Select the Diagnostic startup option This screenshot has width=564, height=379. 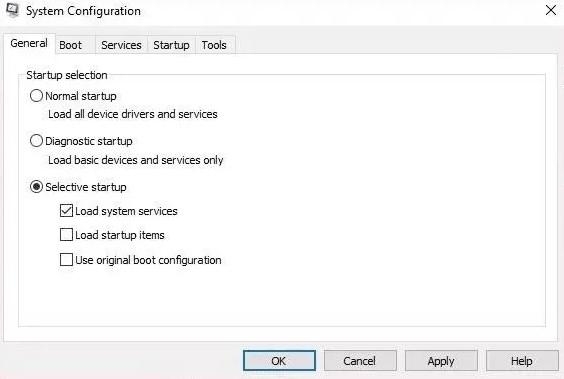pyautogui.click(x=36, y=141)
